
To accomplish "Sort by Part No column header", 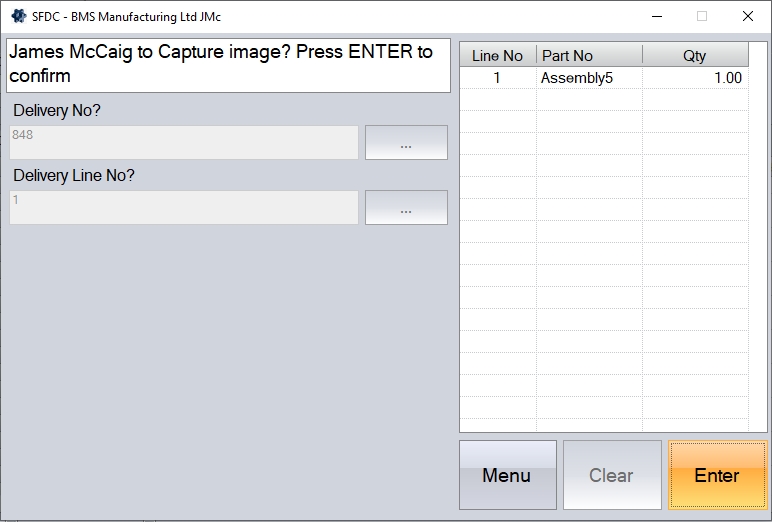I will (589, 56).
